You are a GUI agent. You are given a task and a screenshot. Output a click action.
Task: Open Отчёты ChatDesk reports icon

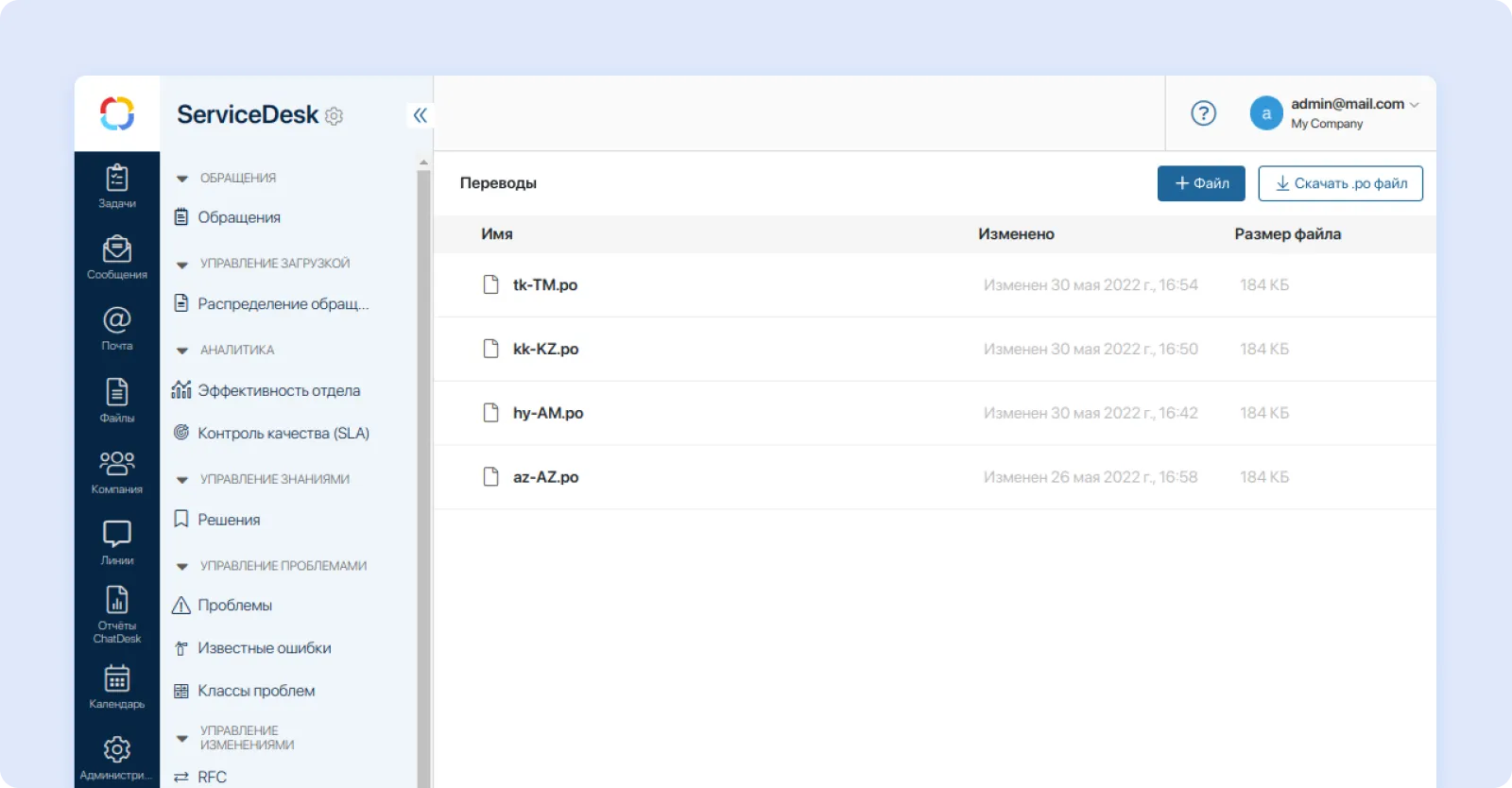117,613
